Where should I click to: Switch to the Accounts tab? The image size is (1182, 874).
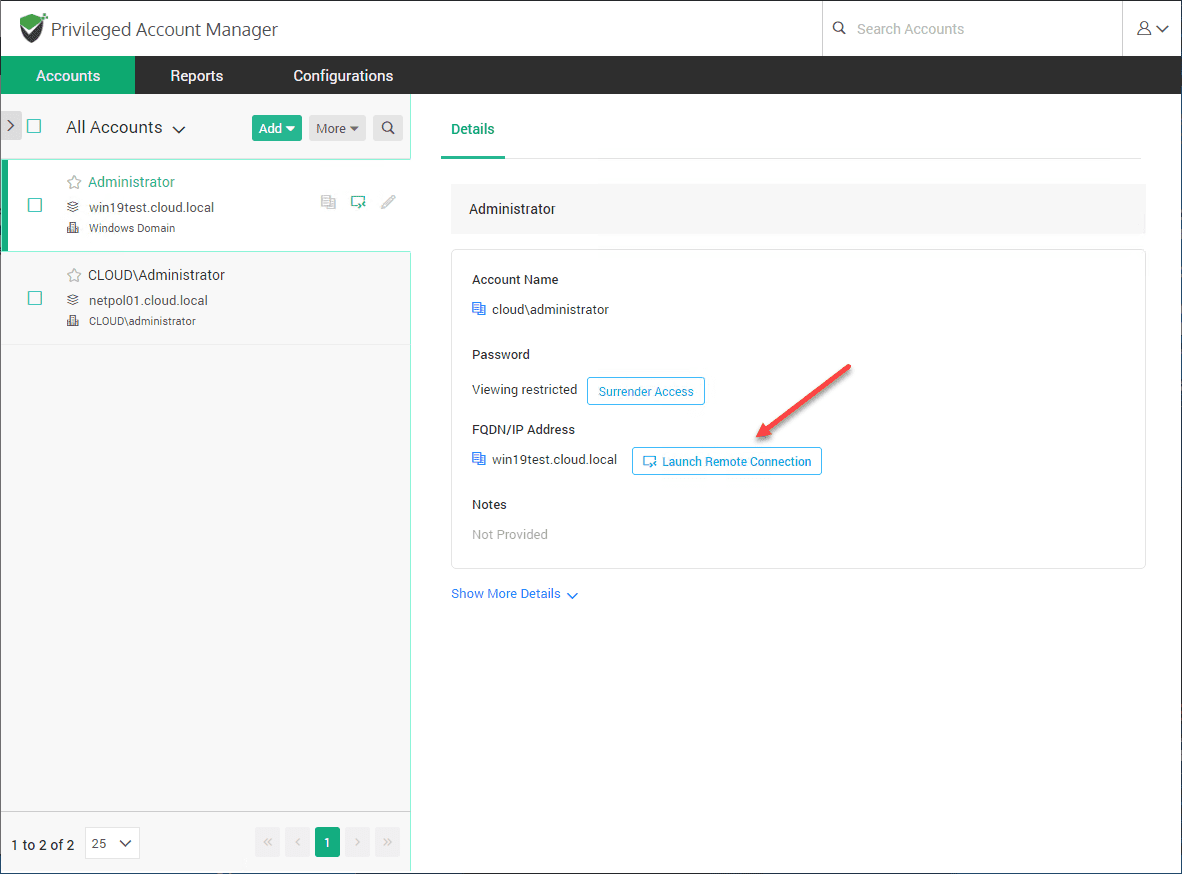(x=68, y=75)
